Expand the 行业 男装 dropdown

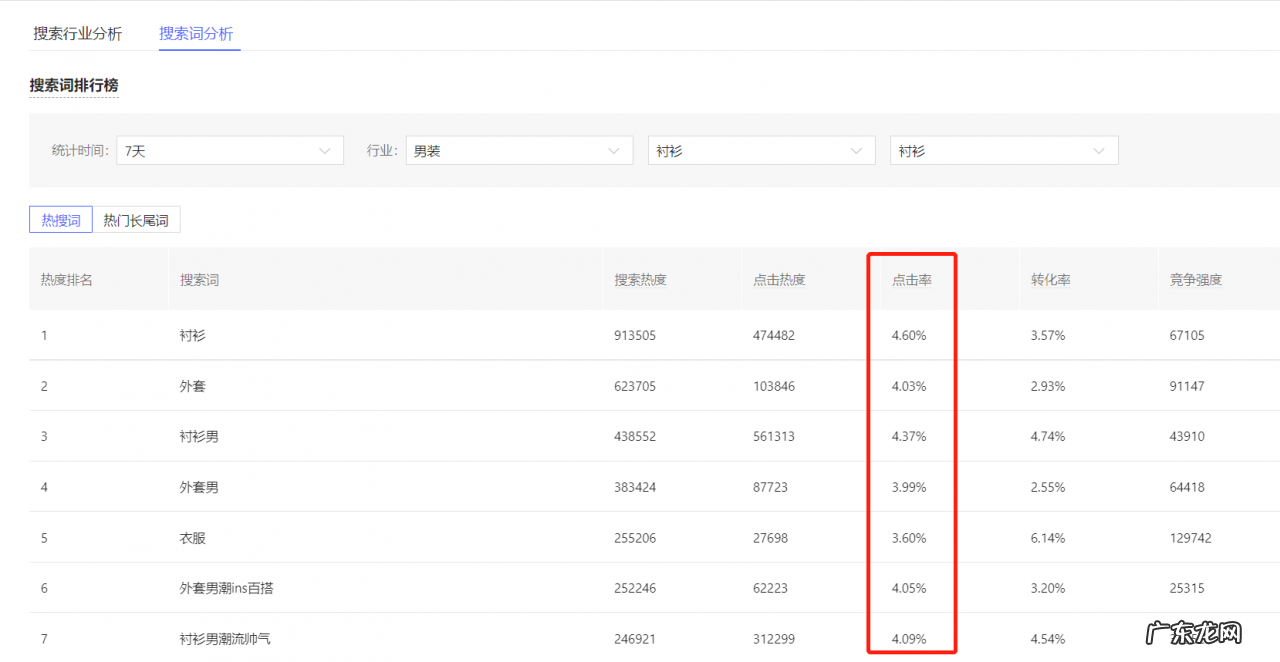click(518, 151)
